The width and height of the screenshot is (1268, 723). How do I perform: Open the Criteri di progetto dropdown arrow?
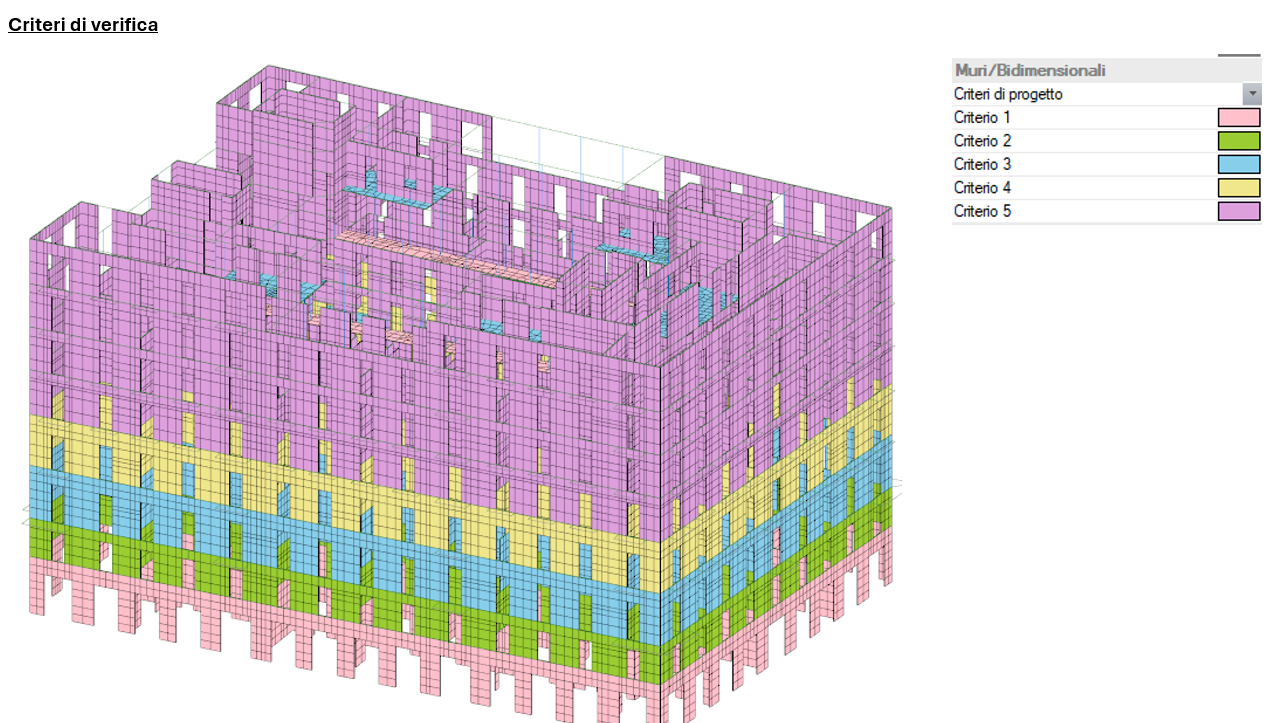[x=1251, y=94]
